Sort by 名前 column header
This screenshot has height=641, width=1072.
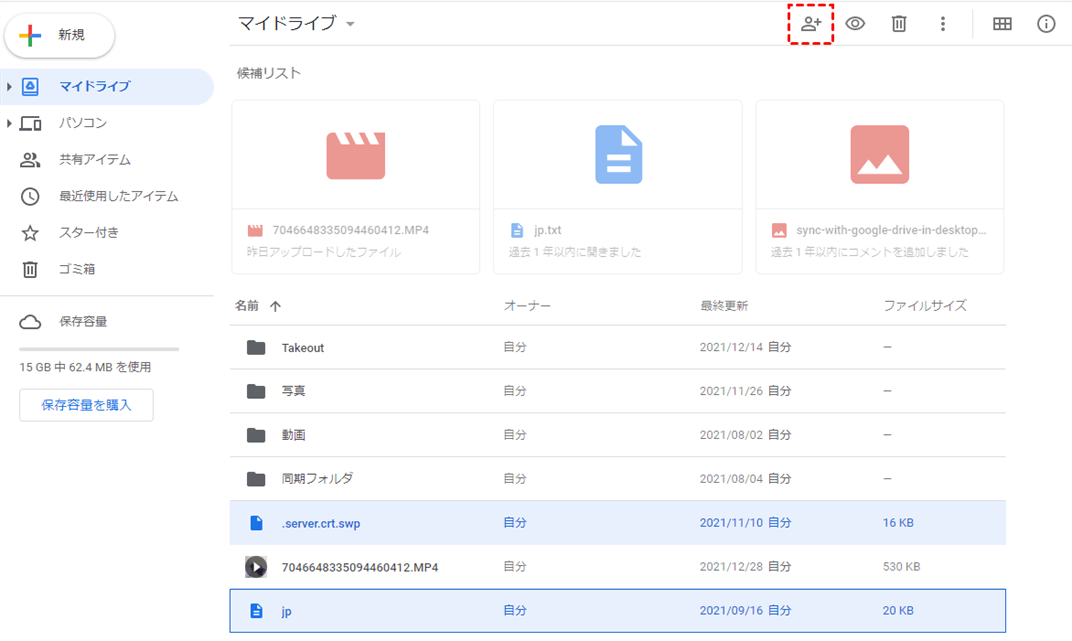coord(247,306)
